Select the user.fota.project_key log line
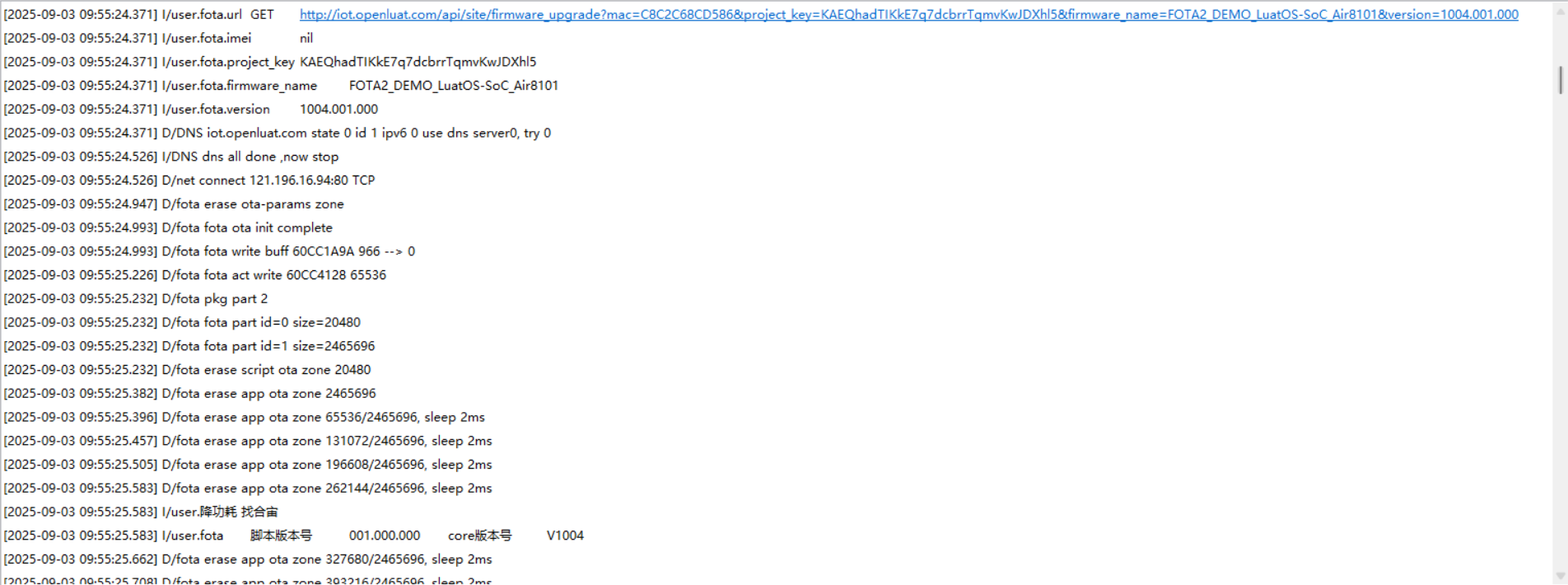Screen dimensions: 1568x585 [269, 62]
